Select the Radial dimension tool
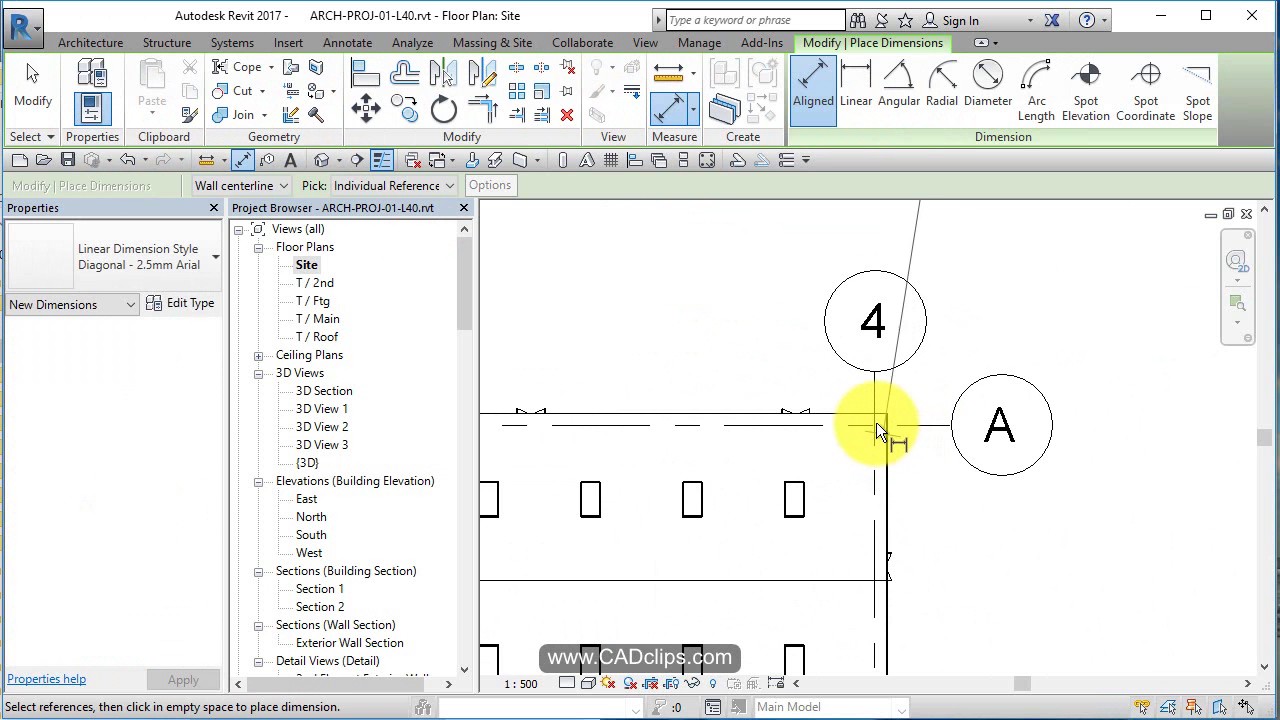Image resolution: width=1280 pixels, height=720 pixels. pyautogui.click(x=941, y=88)
